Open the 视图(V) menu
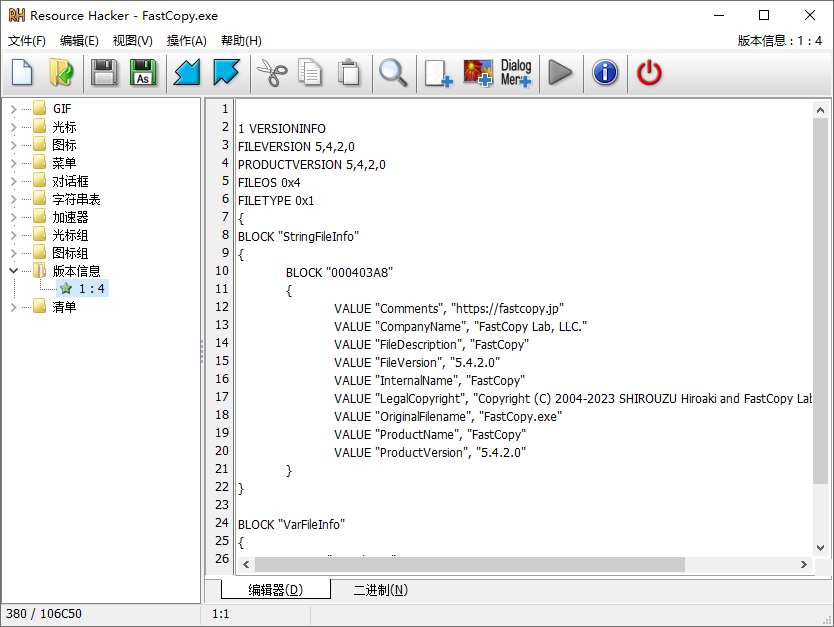 (x=132, y=41)
